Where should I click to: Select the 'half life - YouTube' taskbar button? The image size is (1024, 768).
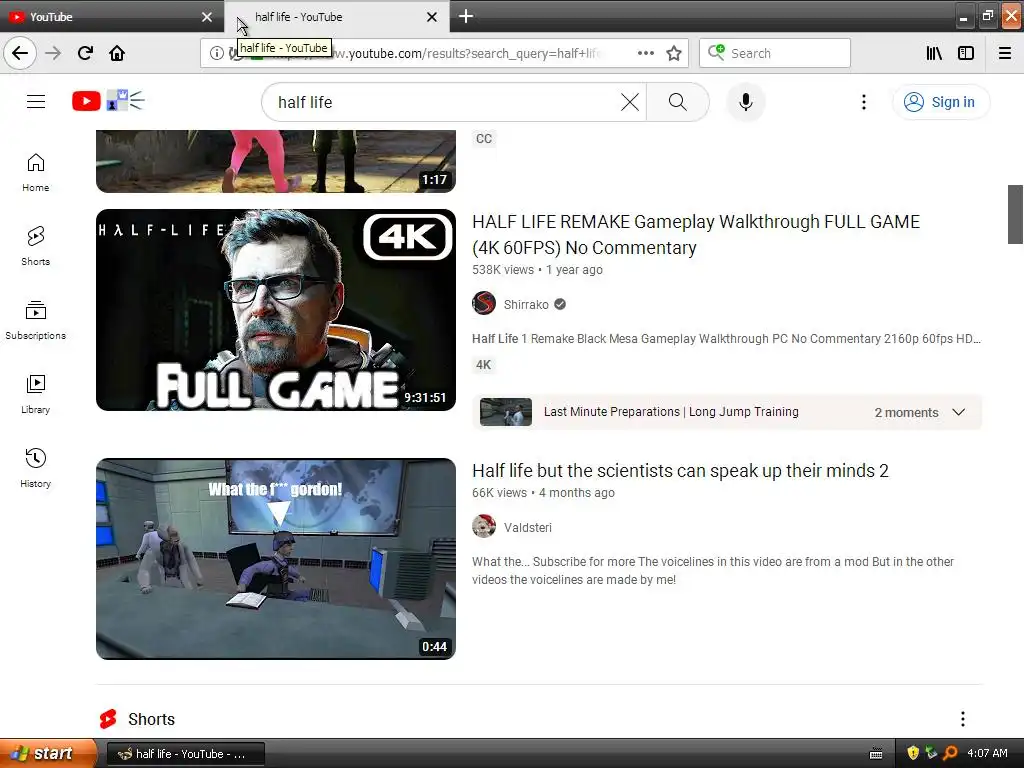point(185,754)
